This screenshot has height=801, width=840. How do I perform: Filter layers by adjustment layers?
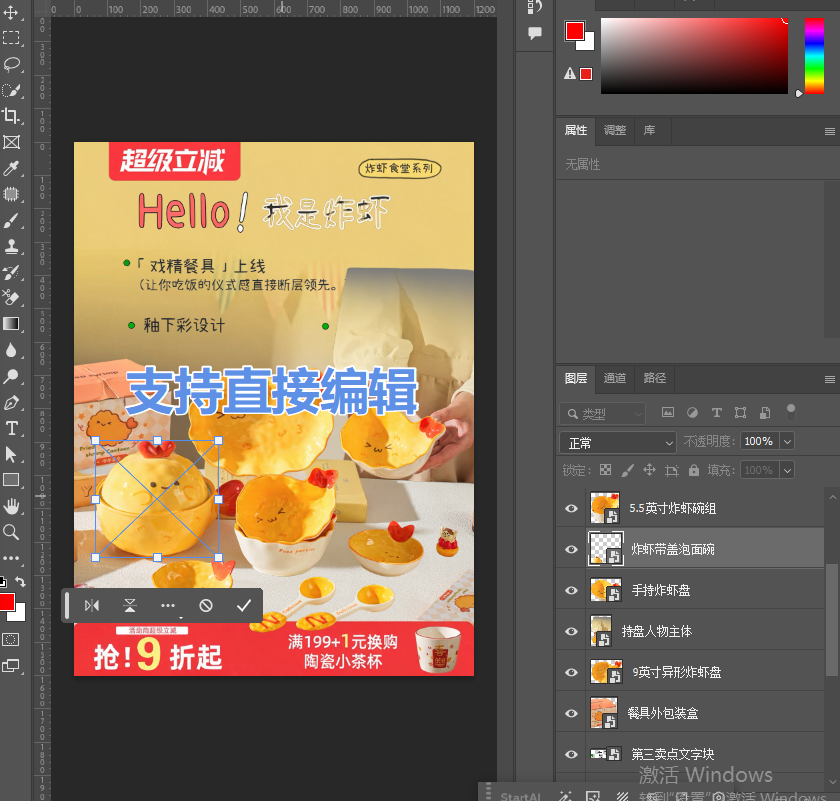[x=692, y=412]
